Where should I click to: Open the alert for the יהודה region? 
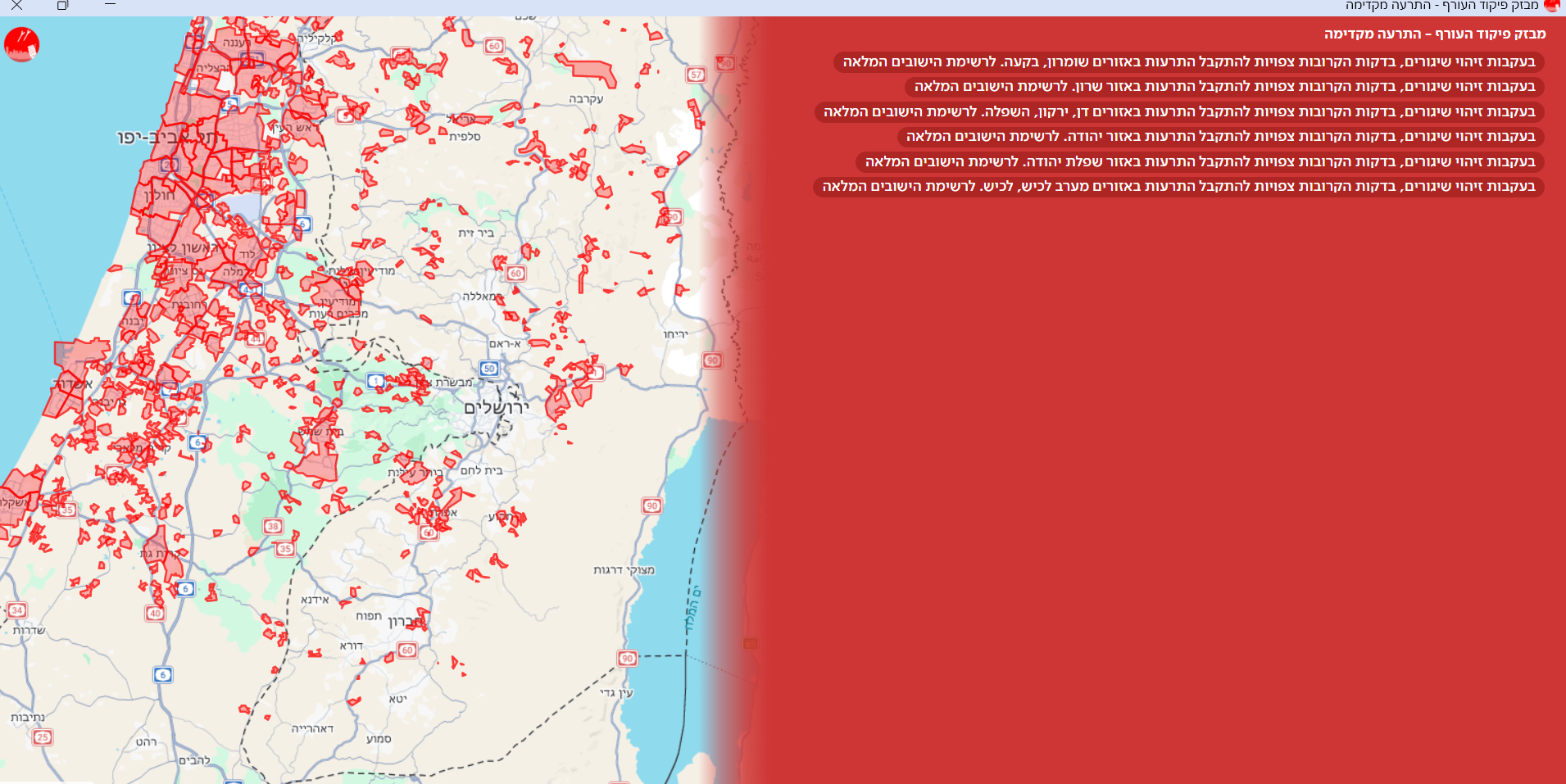click(1220, 137)
